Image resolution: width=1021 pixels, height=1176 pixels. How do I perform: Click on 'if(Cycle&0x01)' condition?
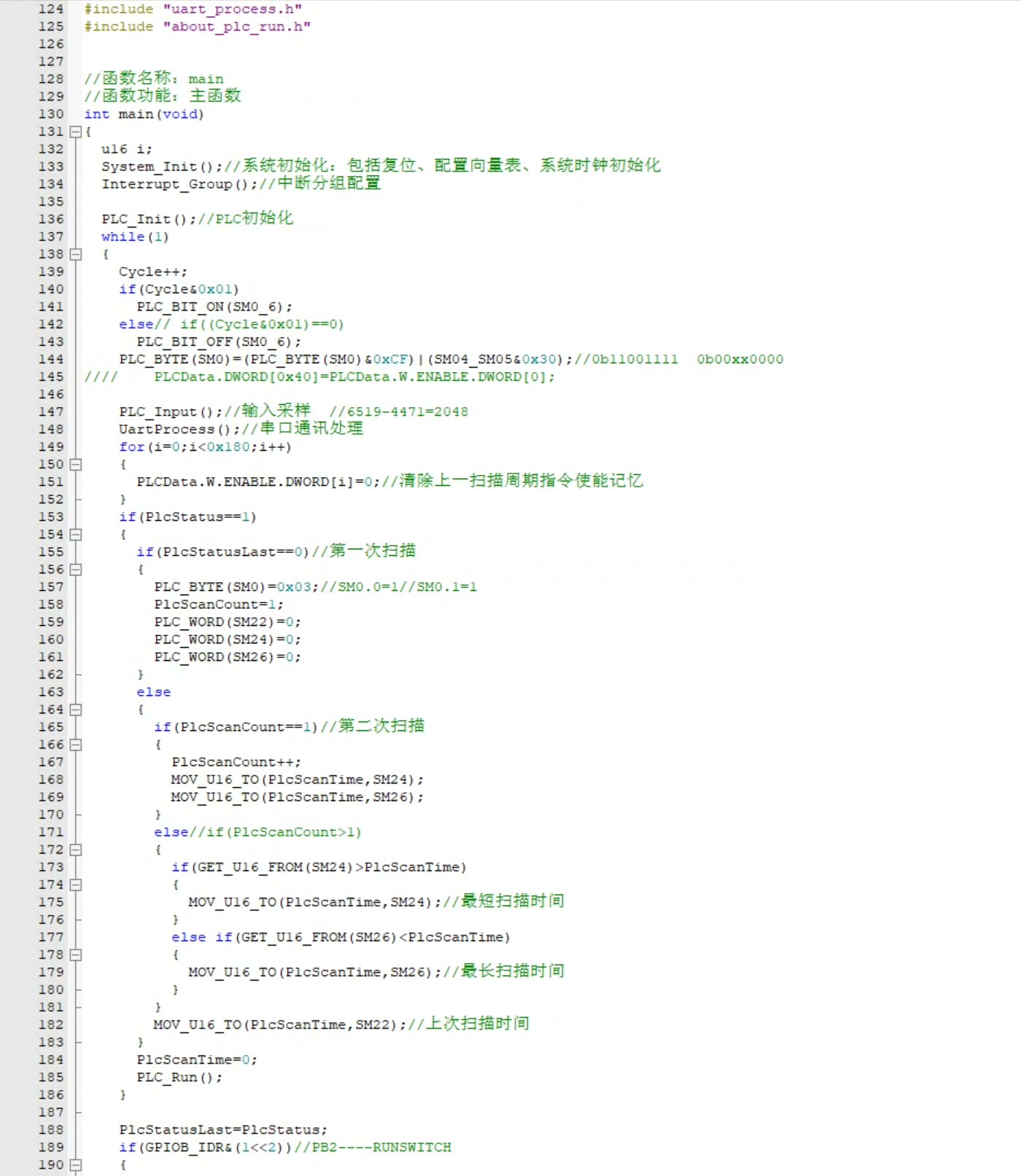pyautogui.click(x=179, y=290)
